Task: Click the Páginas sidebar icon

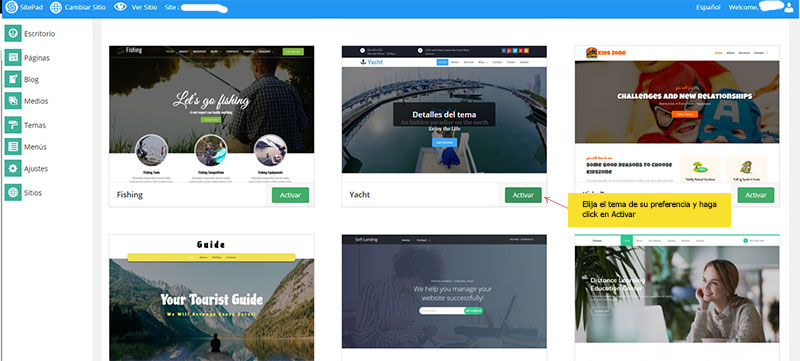Action: tap(13, 58)
